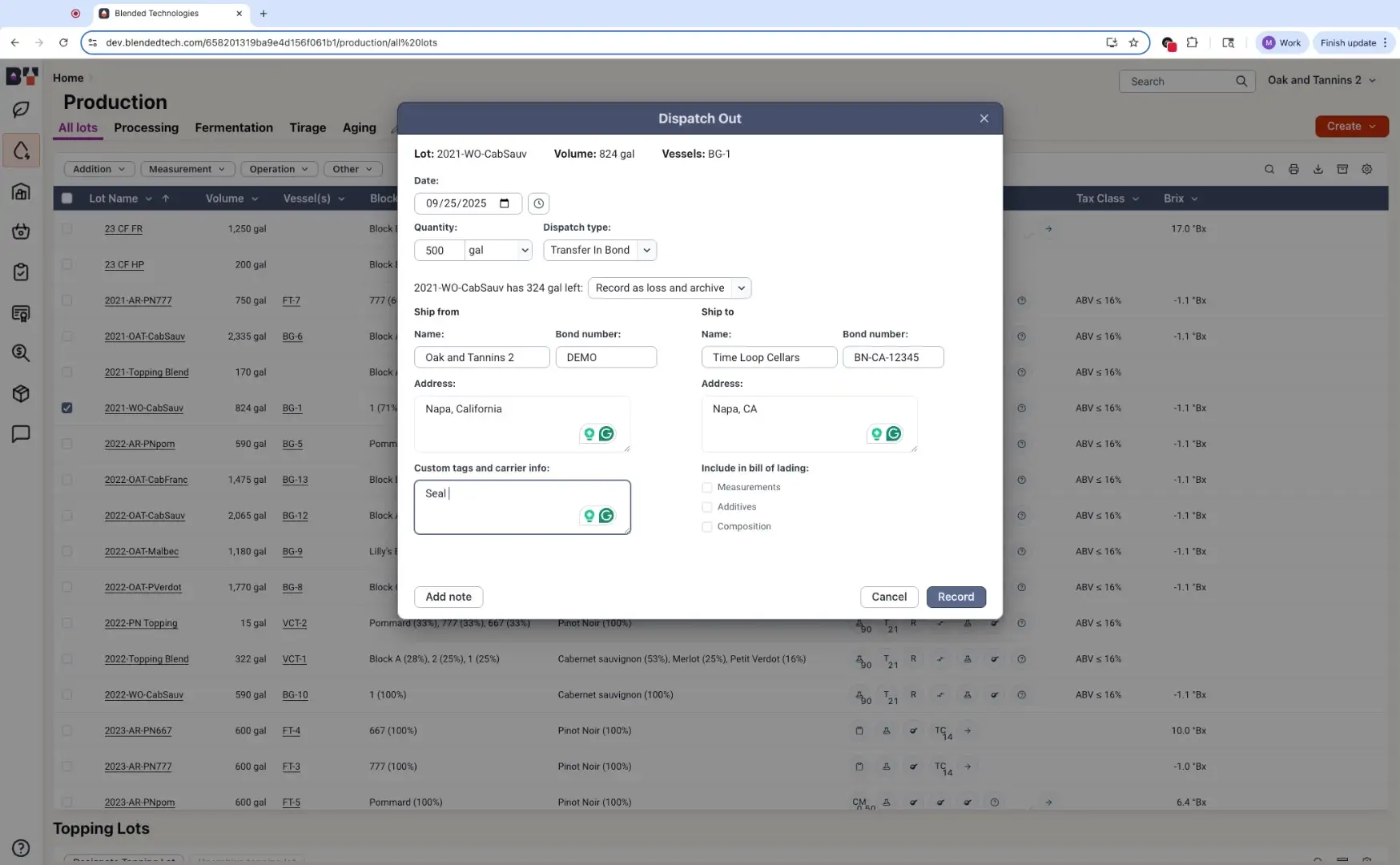Click the print icon above the table
The height and width of the screenshot is (865, 1400).
click(x=1293, y=169)
